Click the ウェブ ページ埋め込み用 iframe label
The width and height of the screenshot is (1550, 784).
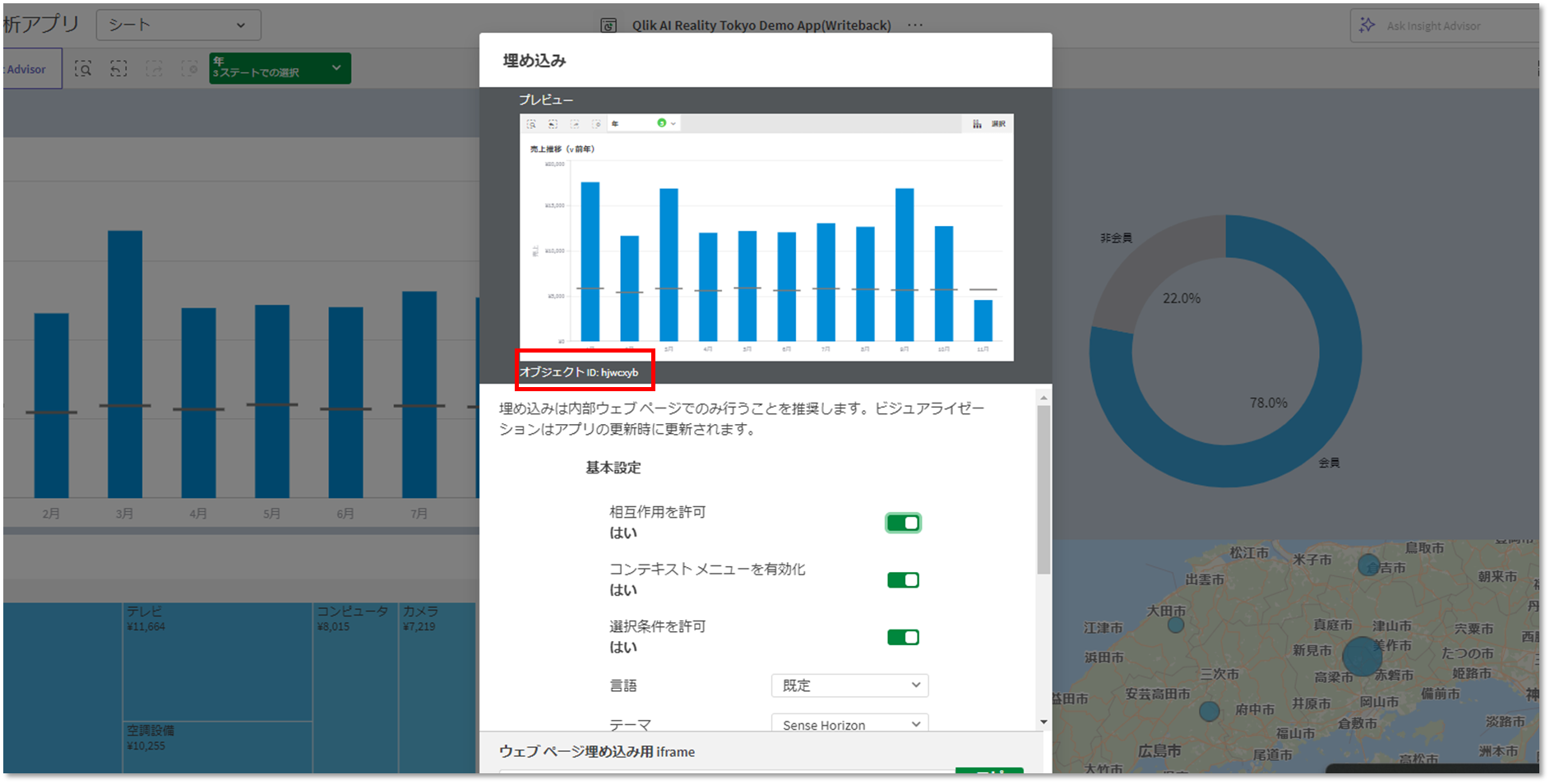click(x=597, y=751)
